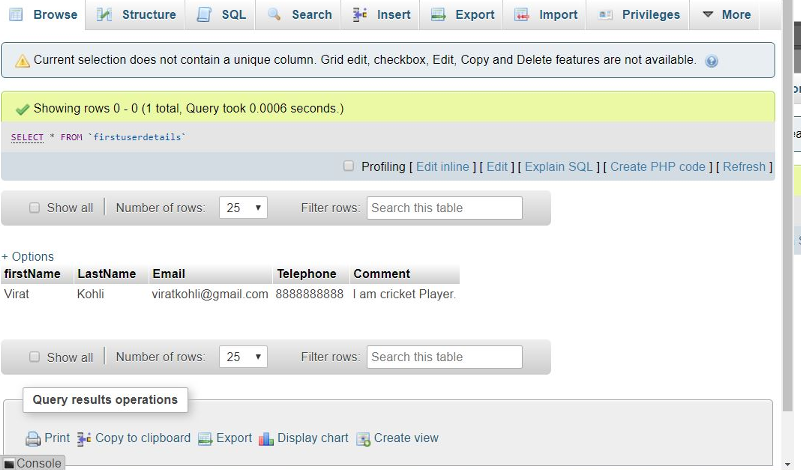Click the Copy to clipboard link

143,438
